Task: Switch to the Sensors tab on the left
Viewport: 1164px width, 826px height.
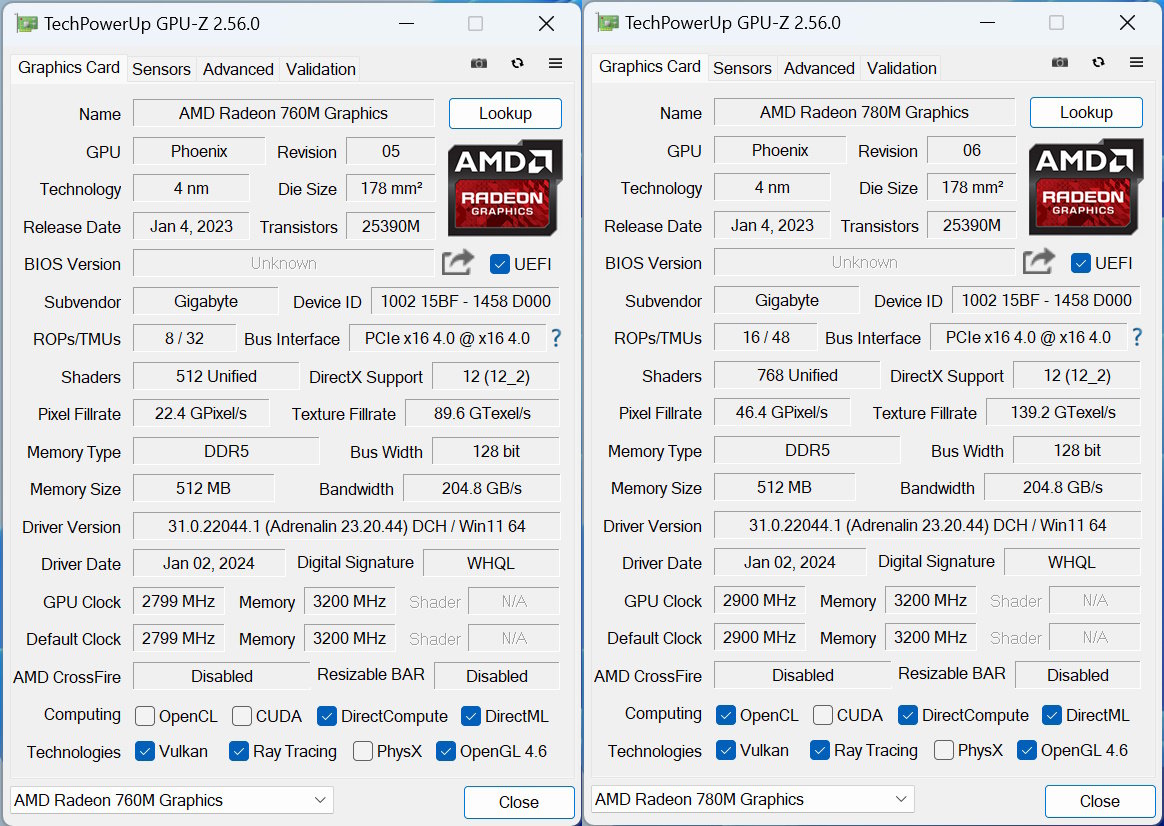Action: coord(161,69)
